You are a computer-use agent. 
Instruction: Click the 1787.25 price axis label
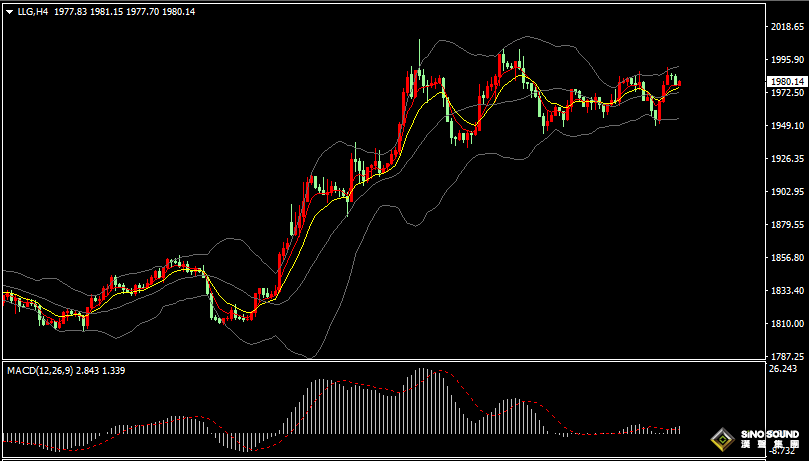(x=784, y=356)
